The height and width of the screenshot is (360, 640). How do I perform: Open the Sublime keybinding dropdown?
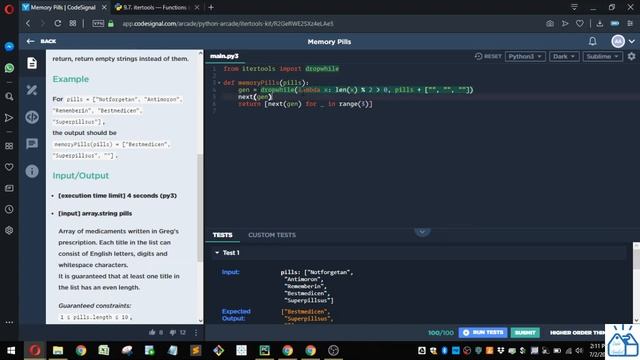coord(602,56)
